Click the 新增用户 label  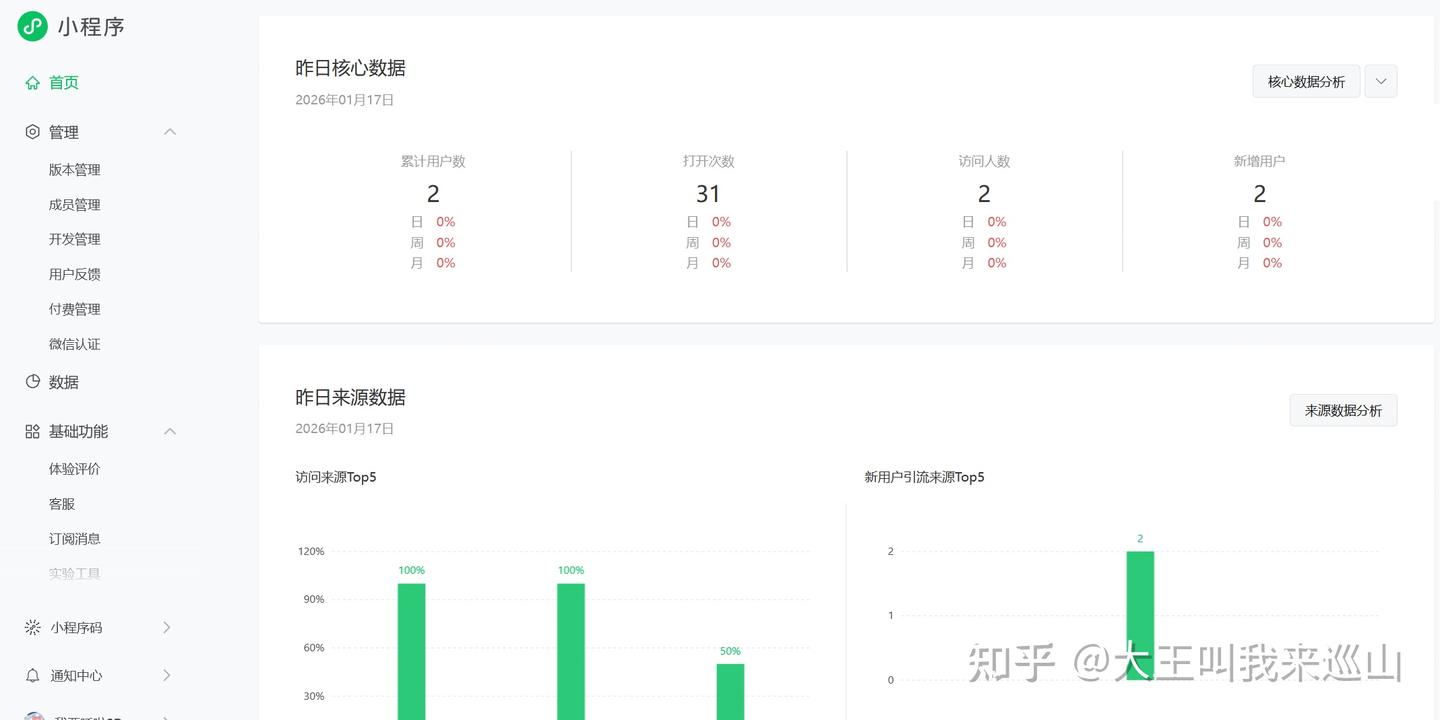pyautogui.click(x=1260, y=161)
